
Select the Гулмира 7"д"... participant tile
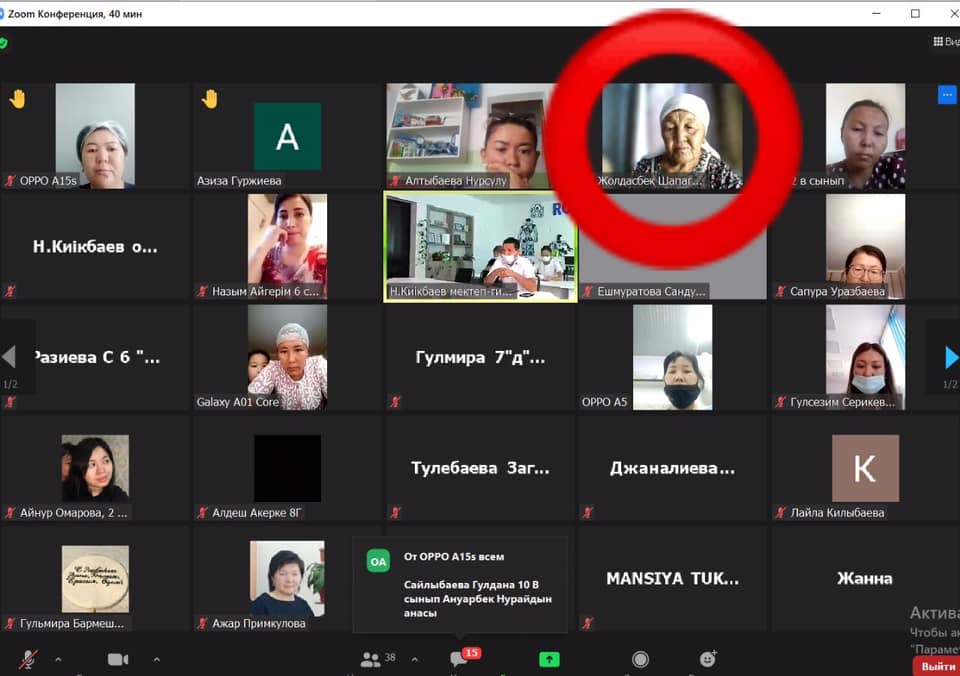[480, 358]
